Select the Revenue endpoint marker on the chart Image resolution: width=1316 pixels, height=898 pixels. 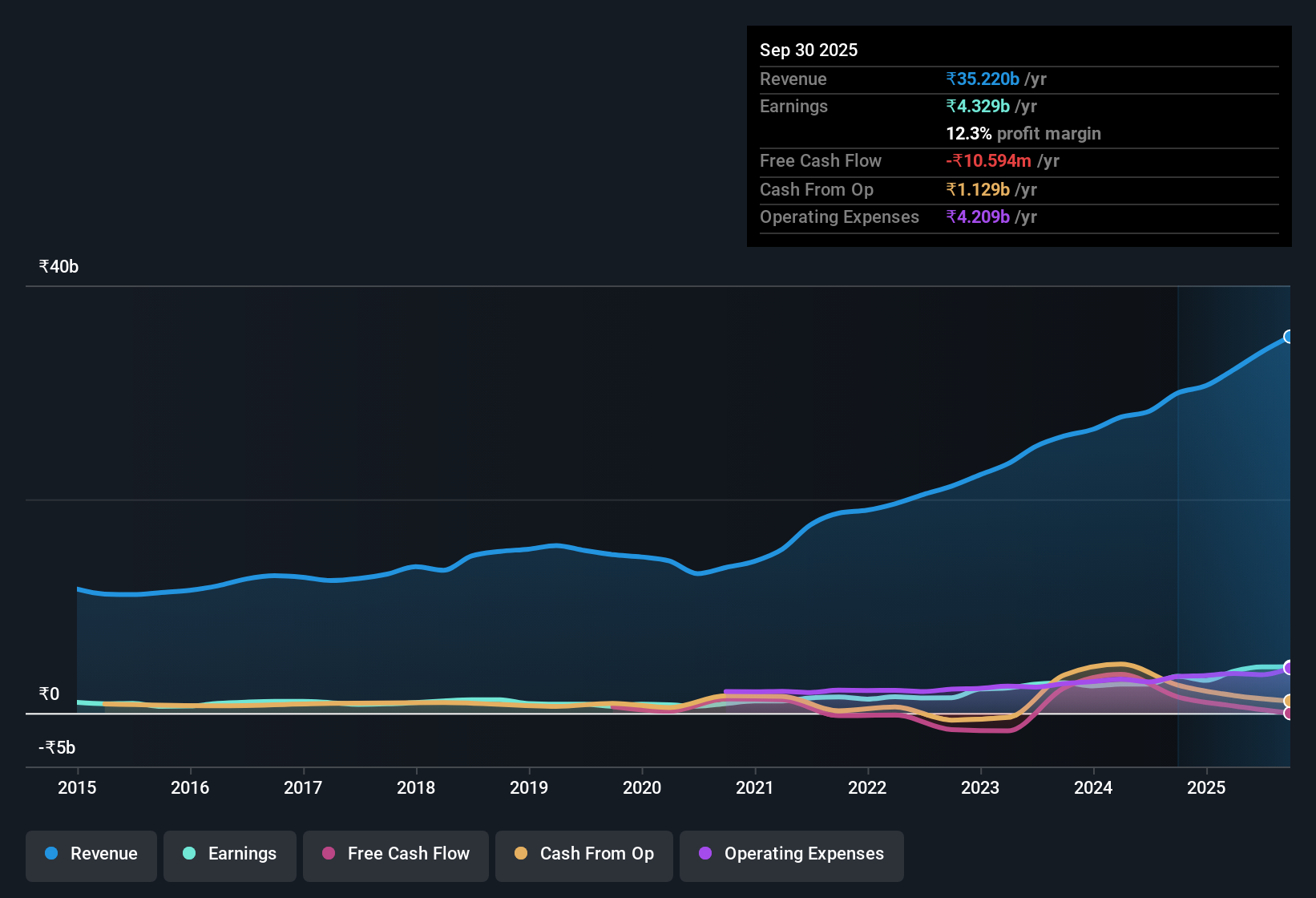pos(1289,337)
